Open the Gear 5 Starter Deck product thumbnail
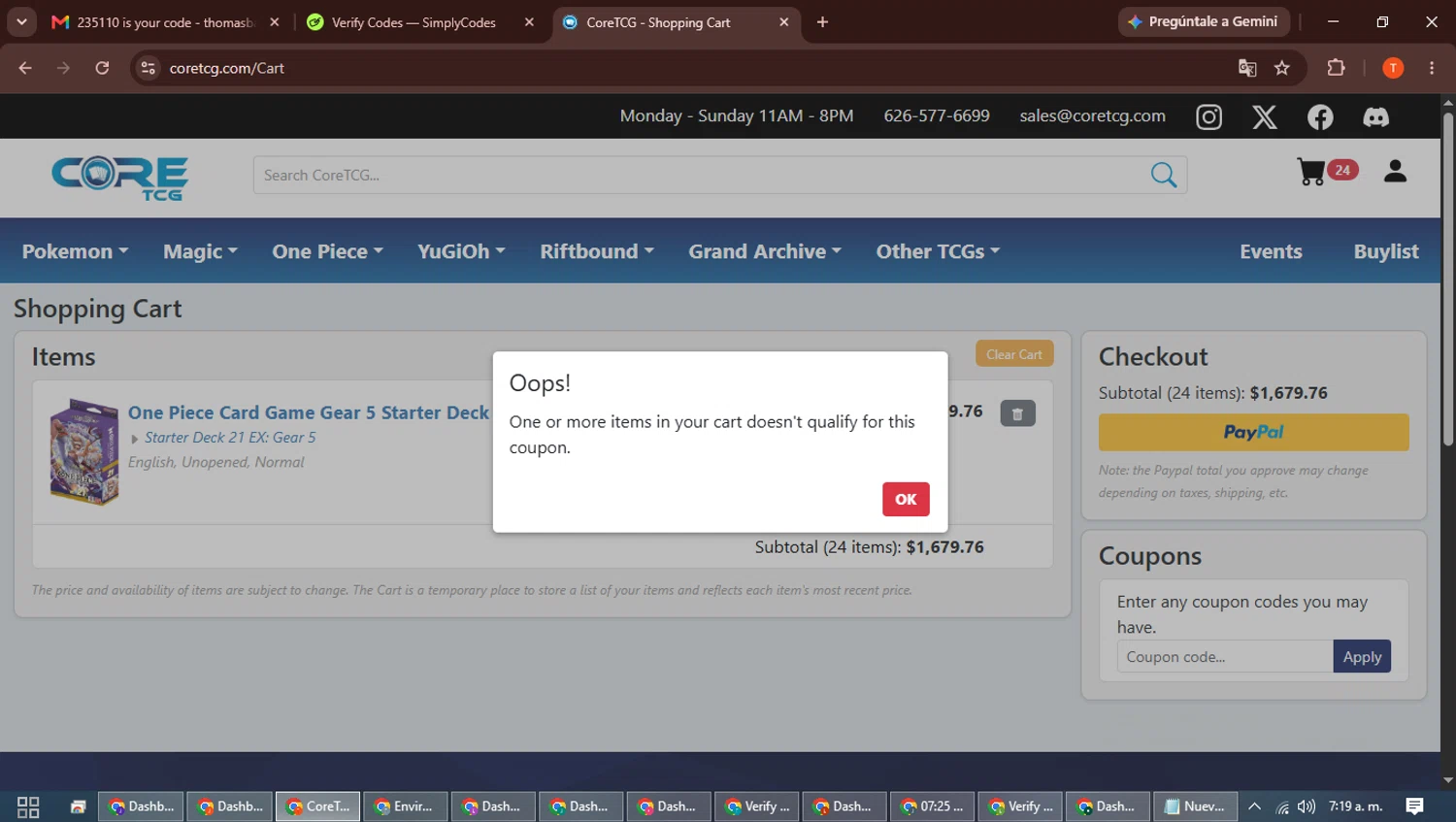The height and width of the screenshot is (822, 1456). [x=83, y=452]
